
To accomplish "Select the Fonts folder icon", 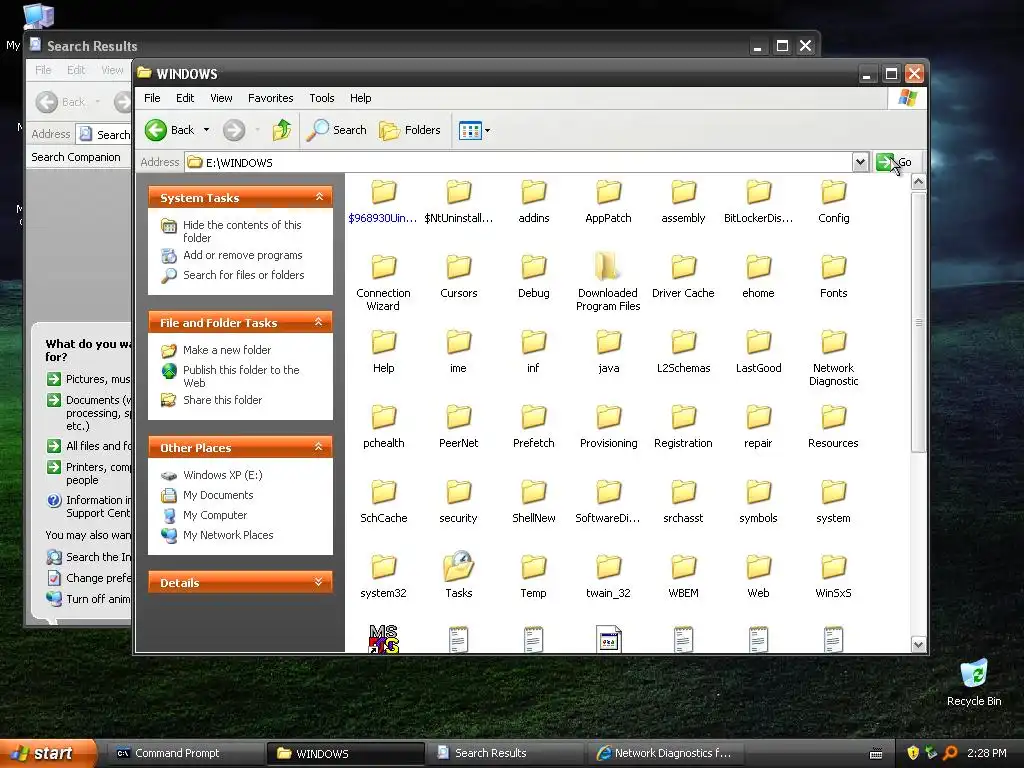I will (x=833, y=267).
